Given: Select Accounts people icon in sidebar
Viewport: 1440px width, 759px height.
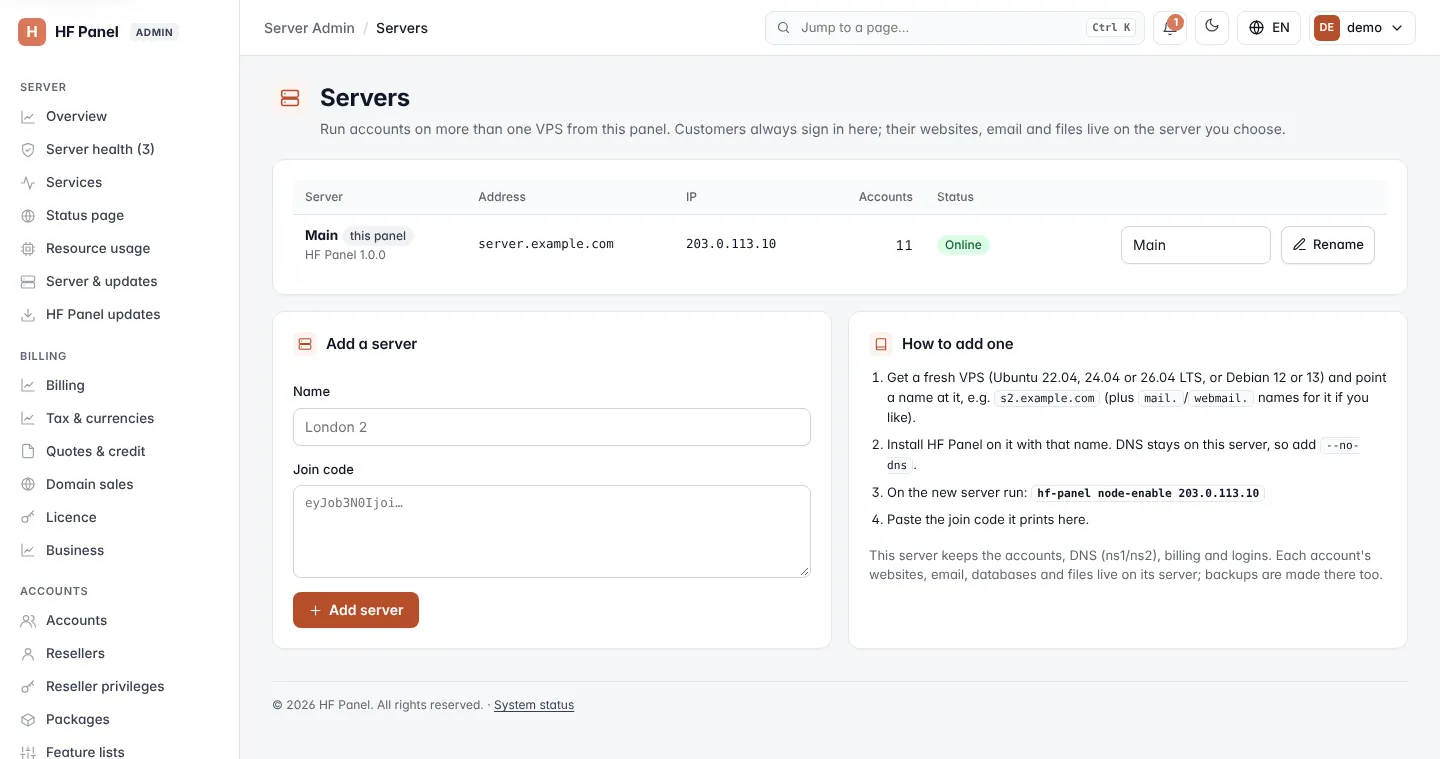Looking at the screenshot, I should coord(28,620).
